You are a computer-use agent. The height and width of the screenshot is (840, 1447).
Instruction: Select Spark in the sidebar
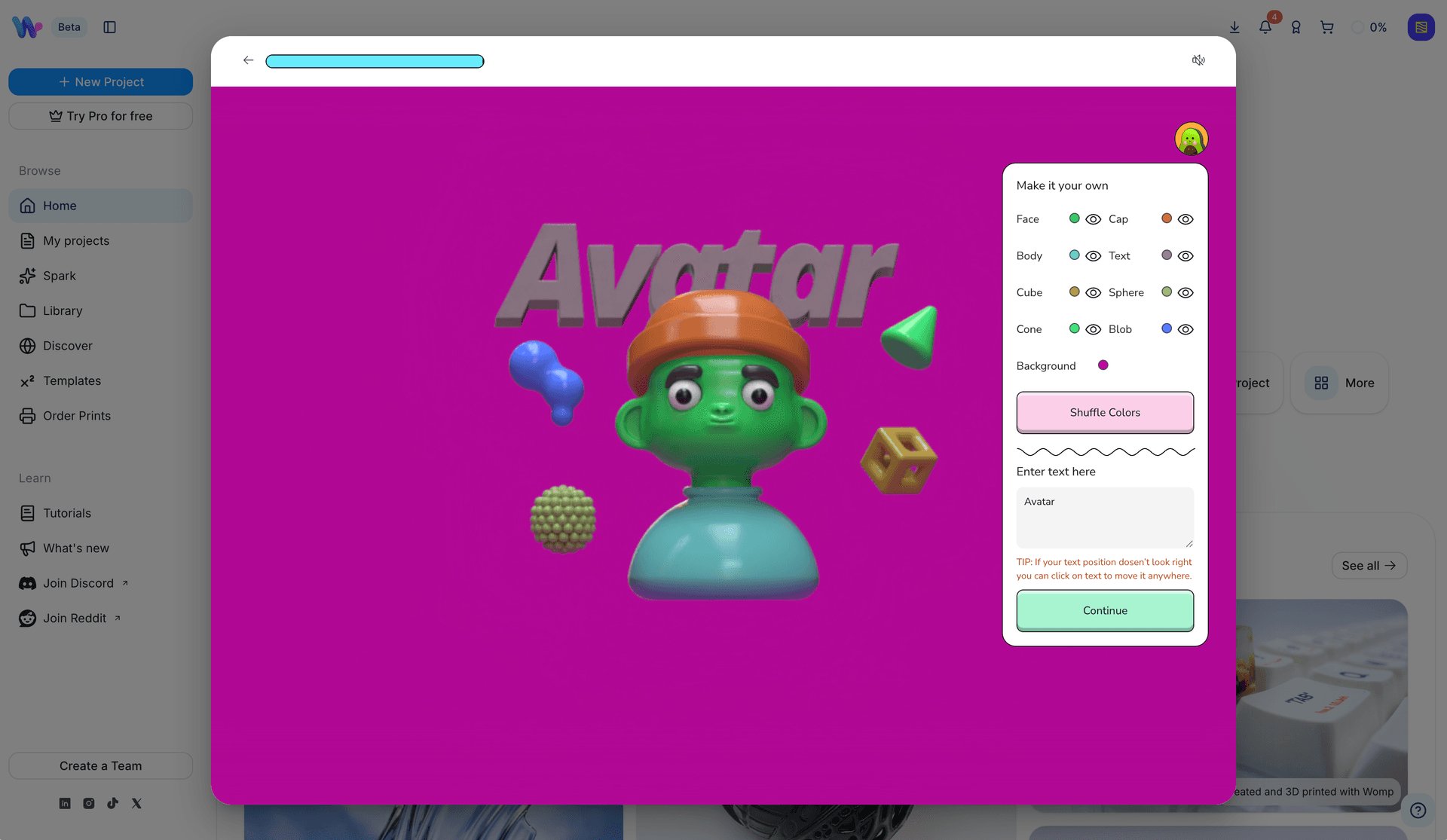(x=58, y=276)
